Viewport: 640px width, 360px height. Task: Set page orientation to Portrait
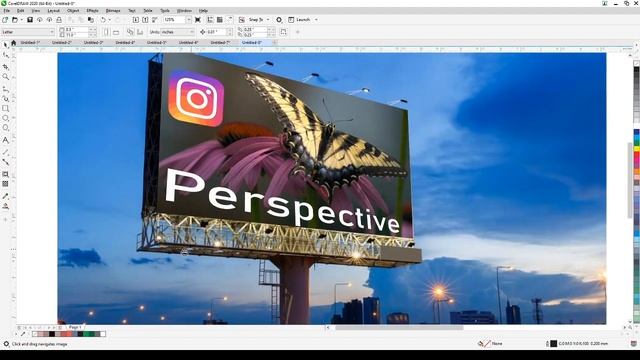click(x=107, y=32)
